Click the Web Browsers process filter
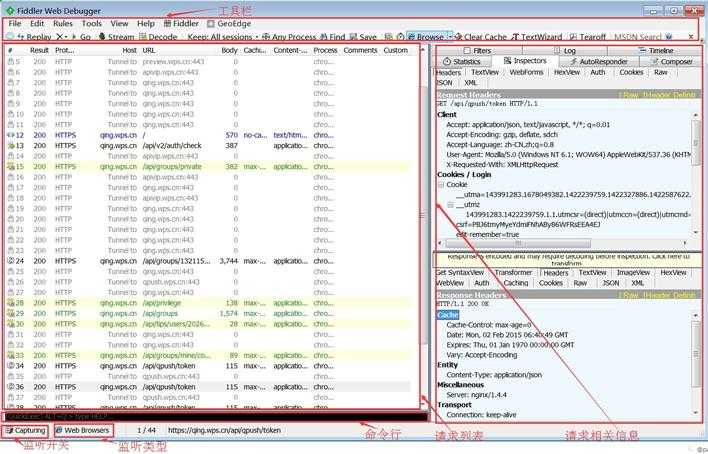 click(x=83, y=431)
